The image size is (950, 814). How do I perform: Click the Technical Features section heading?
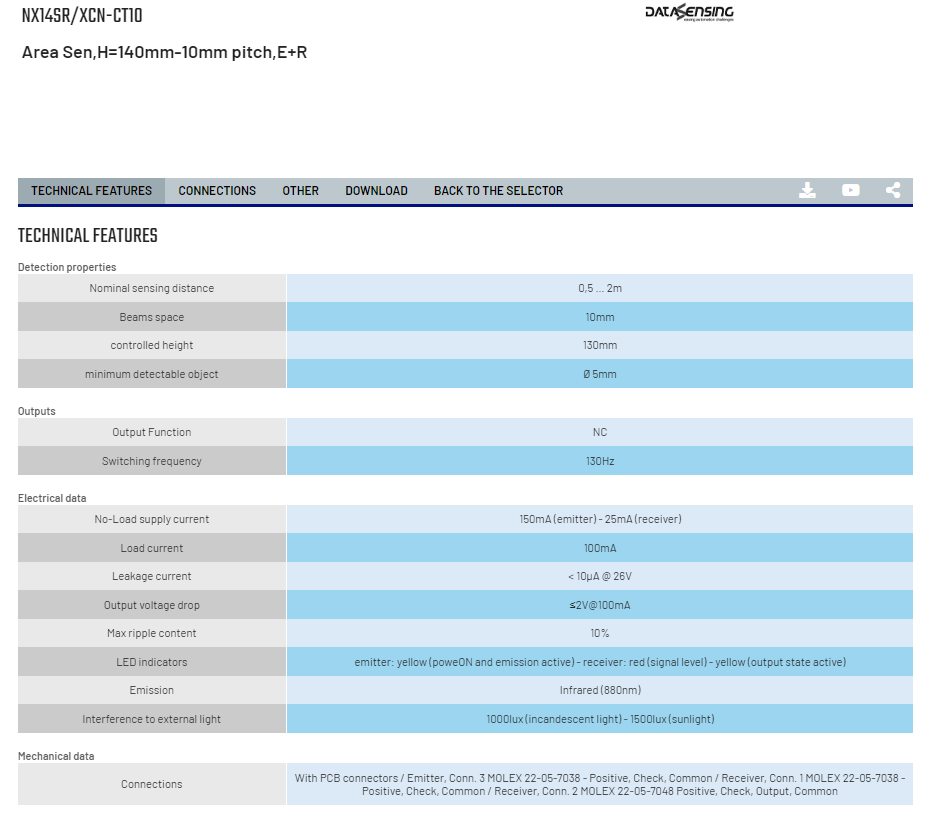88,236
